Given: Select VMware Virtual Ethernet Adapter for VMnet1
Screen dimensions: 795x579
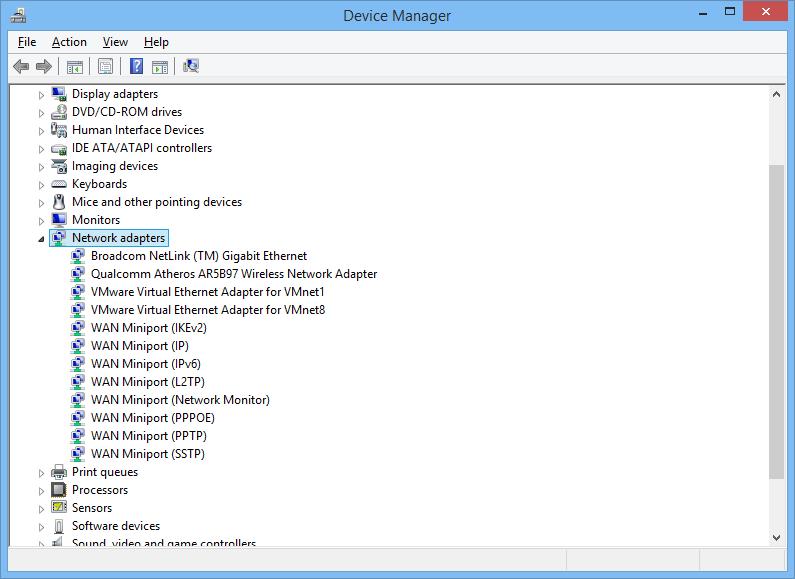Looking at the screenshot, I should pos(207,292).
